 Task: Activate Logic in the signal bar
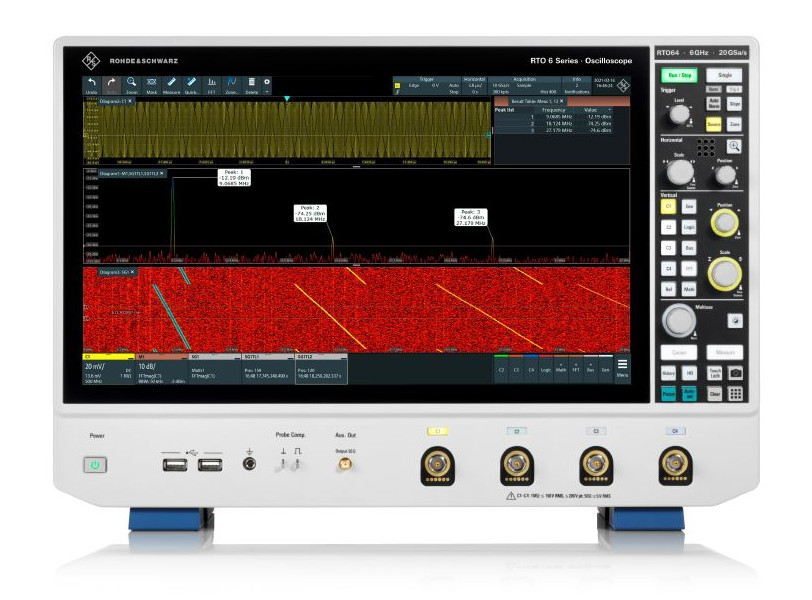[546, 369]
